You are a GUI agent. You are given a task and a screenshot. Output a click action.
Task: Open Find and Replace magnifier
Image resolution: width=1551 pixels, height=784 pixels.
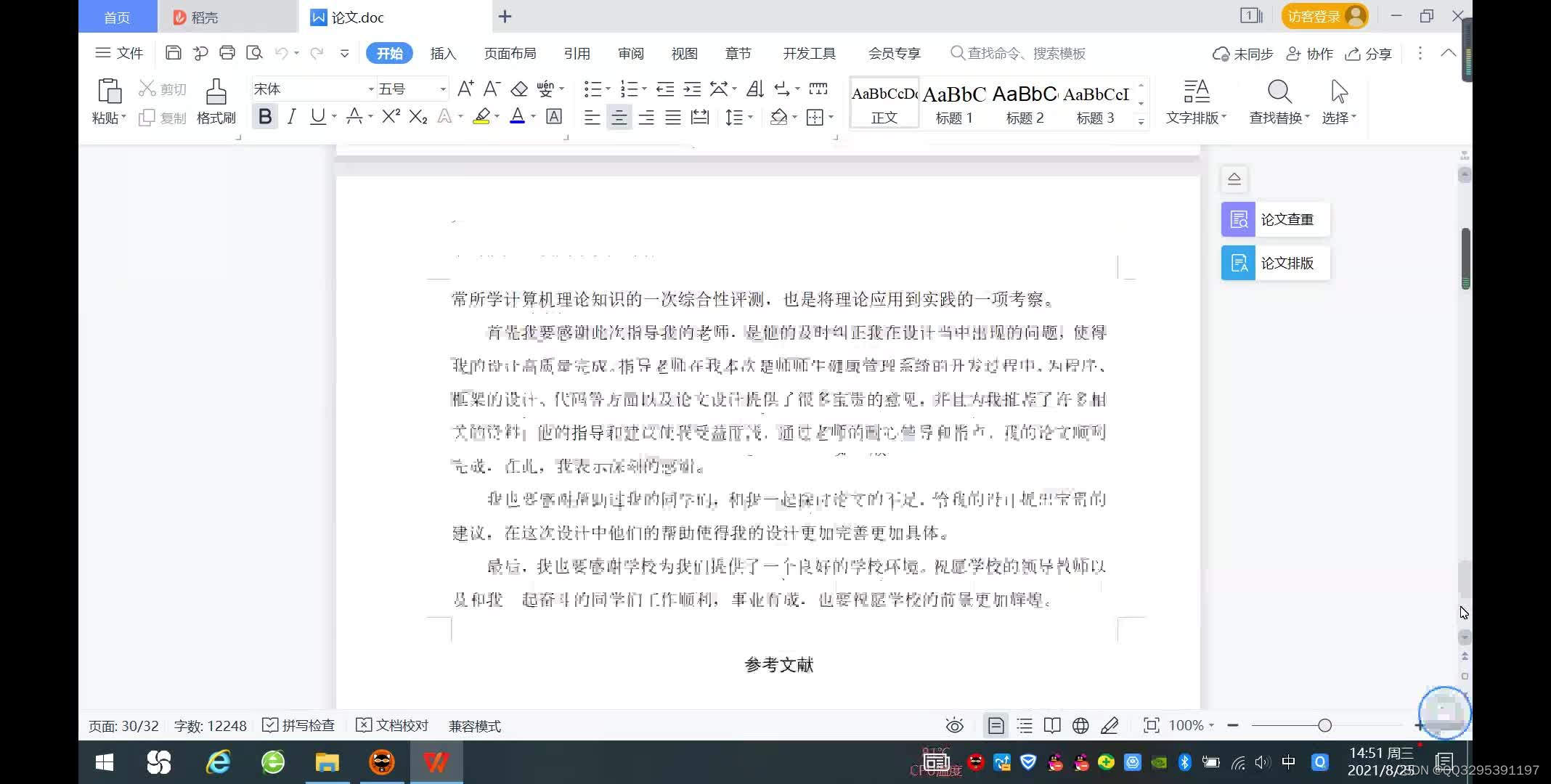pos(1279,91)
